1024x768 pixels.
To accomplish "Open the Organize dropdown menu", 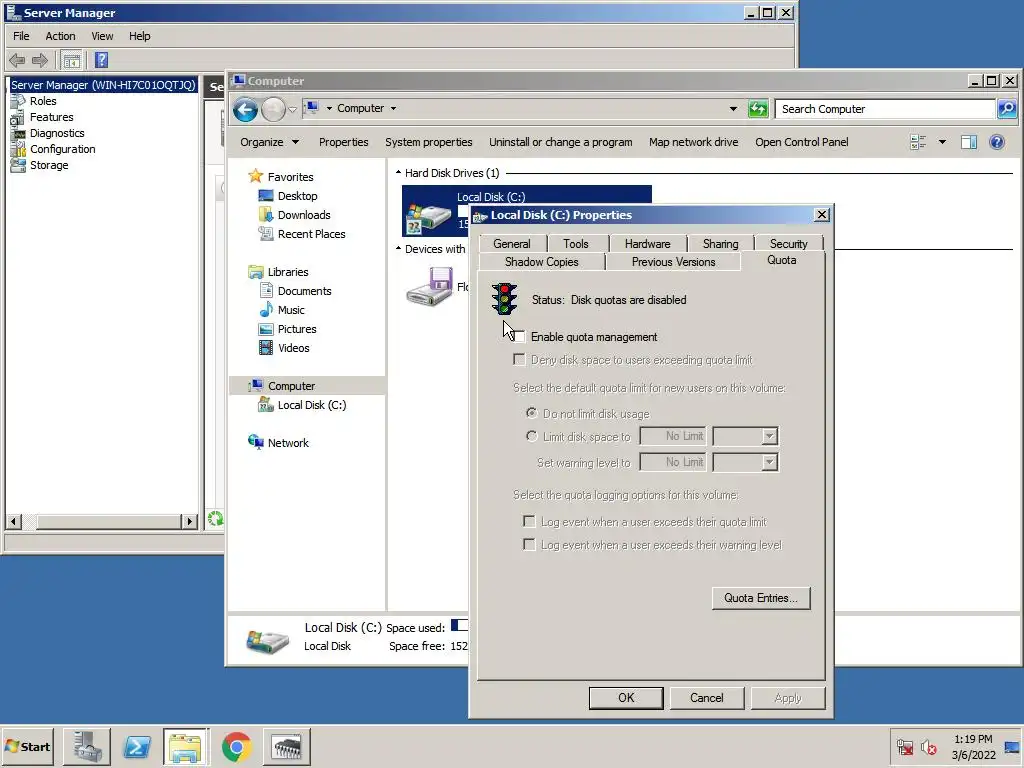I will point(270,142).
